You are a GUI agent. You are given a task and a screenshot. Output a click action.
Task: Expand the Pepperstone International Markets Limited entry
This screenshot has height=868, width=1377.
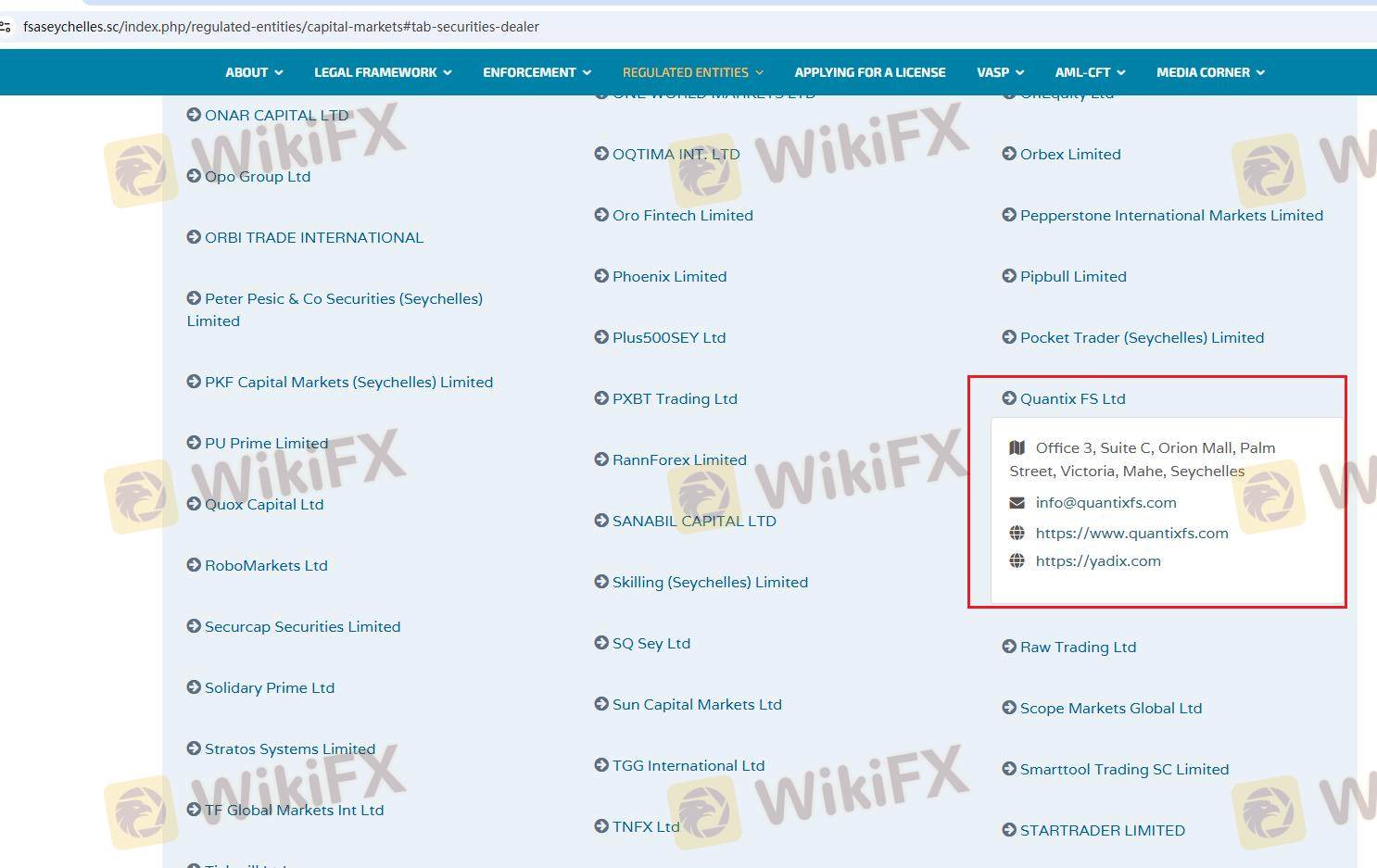pyautogui.click(x=1170, y=215)
